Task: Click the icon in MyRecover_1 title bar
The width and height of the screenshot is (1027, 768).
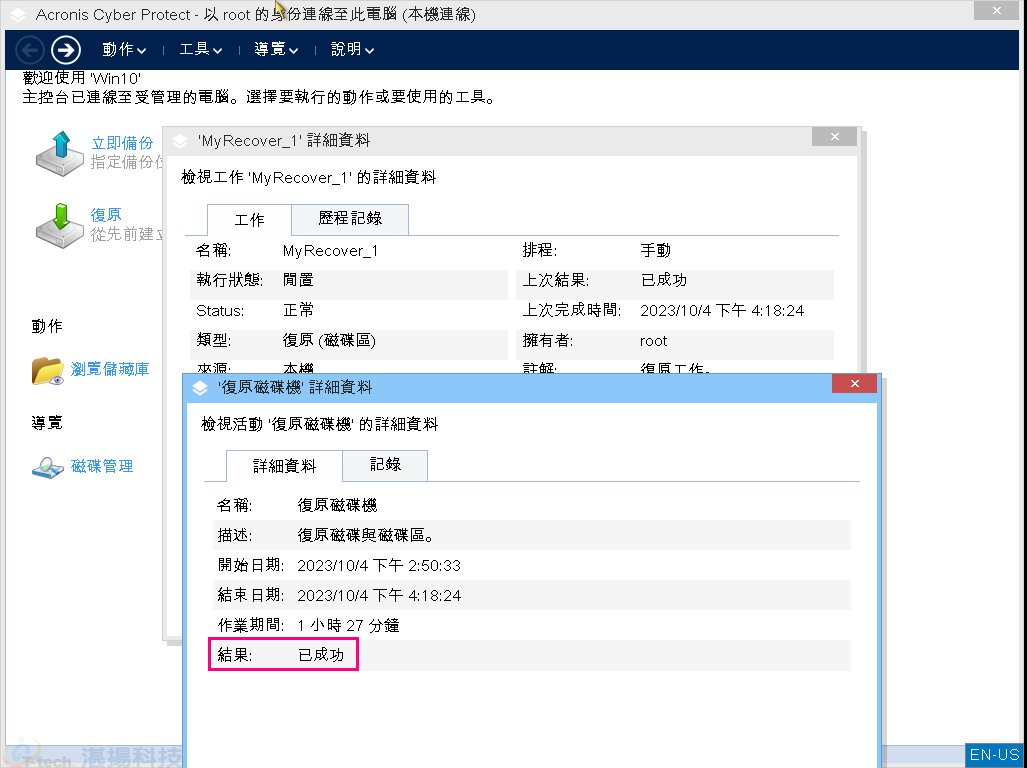Action: point(179,141)
